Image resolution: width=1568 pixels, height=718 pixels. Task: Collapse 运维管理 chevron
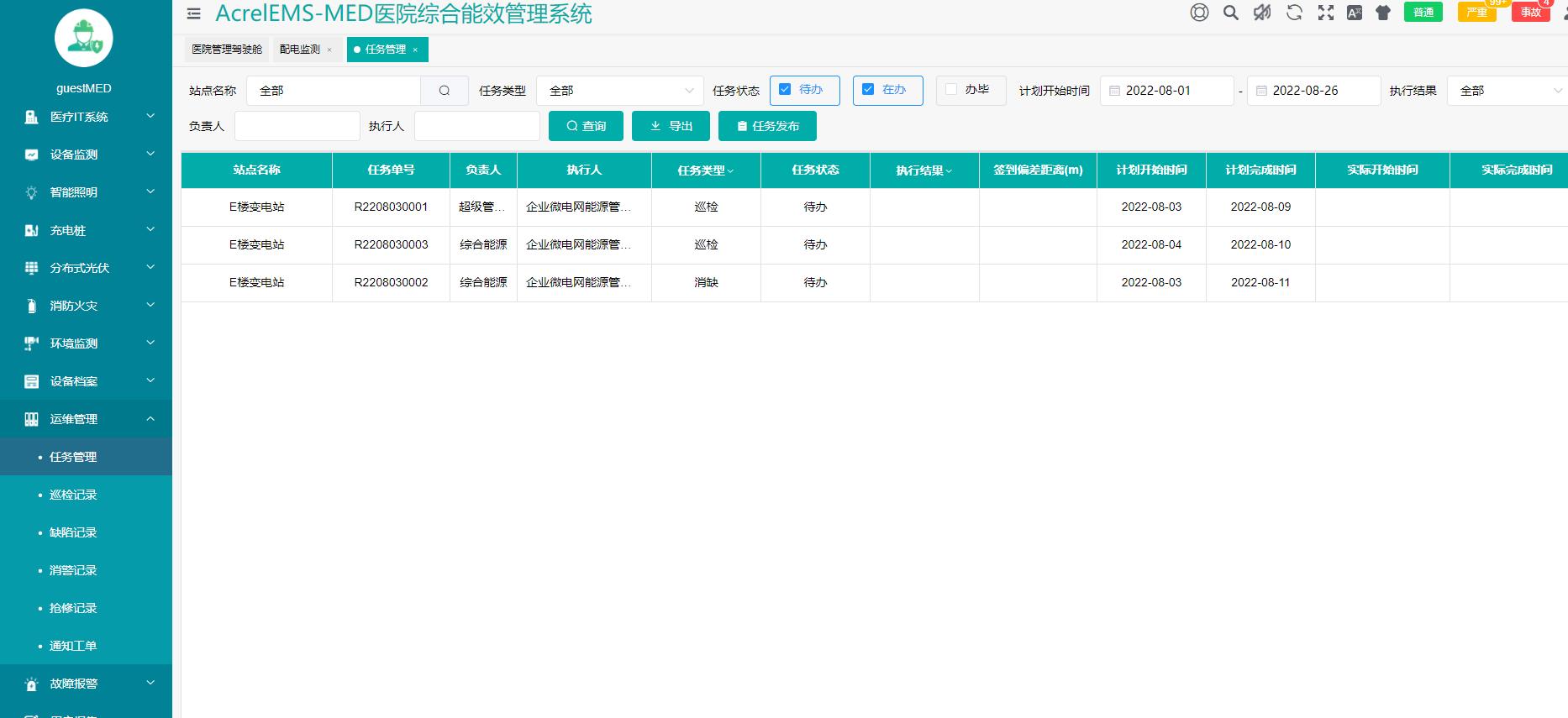point(150,418)
